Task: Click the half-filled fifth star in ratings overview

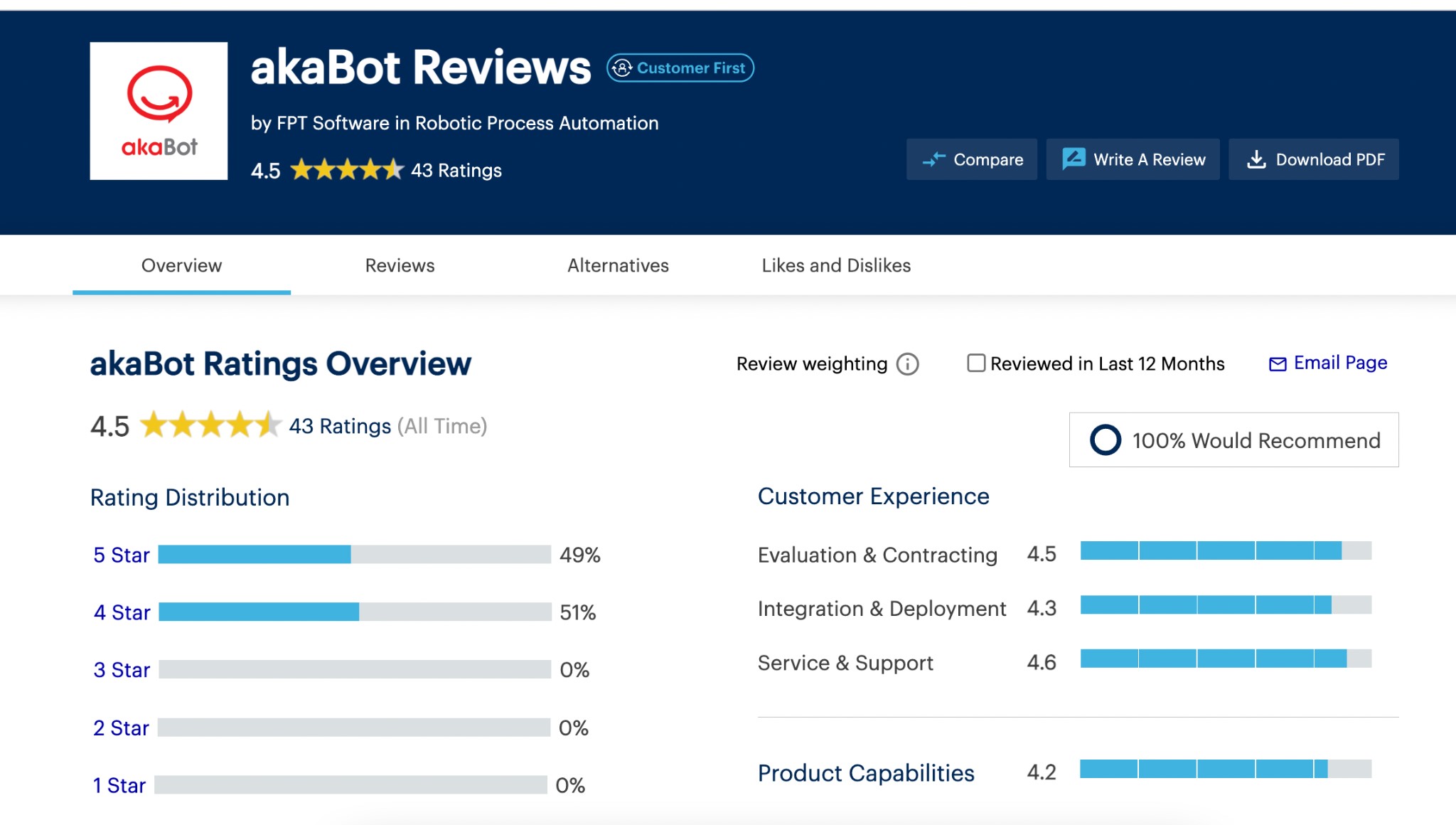Action: point(269,425)
